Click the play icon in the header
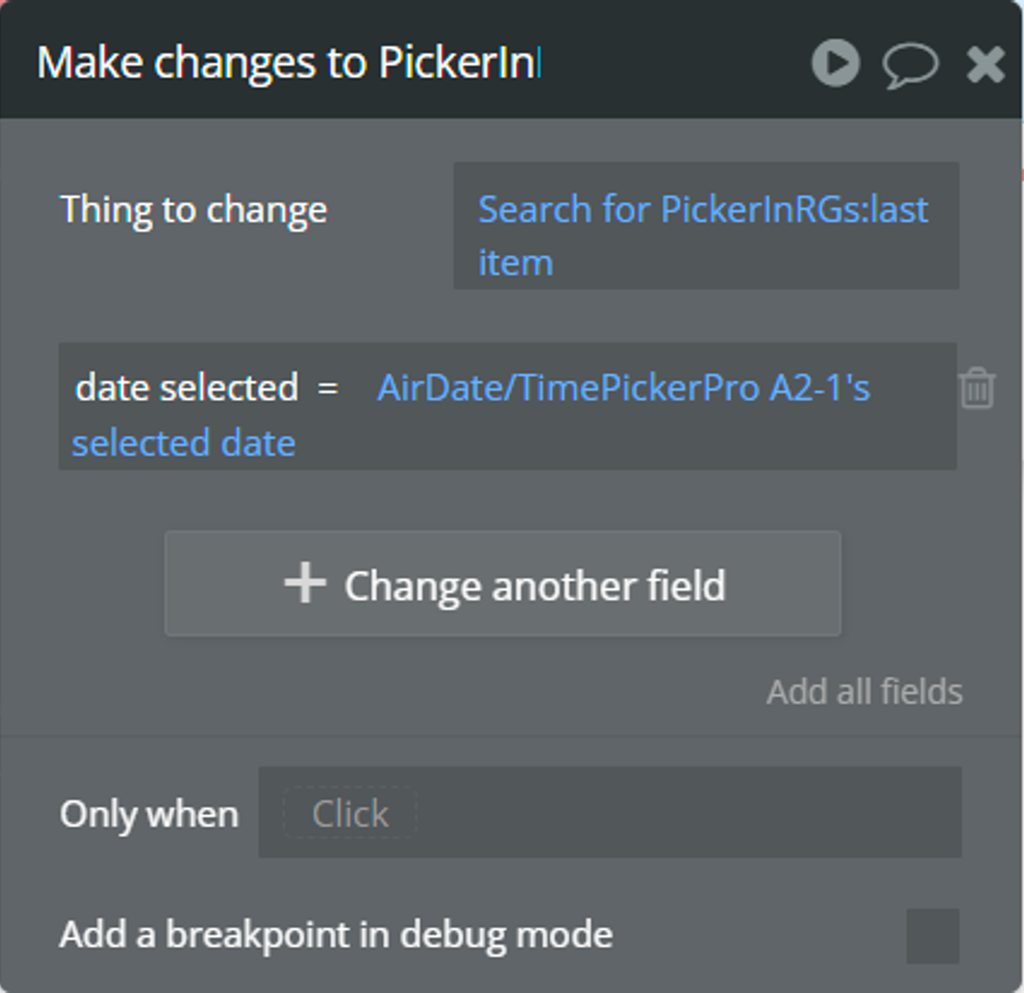1024x993 pixels. pos(835,63)
